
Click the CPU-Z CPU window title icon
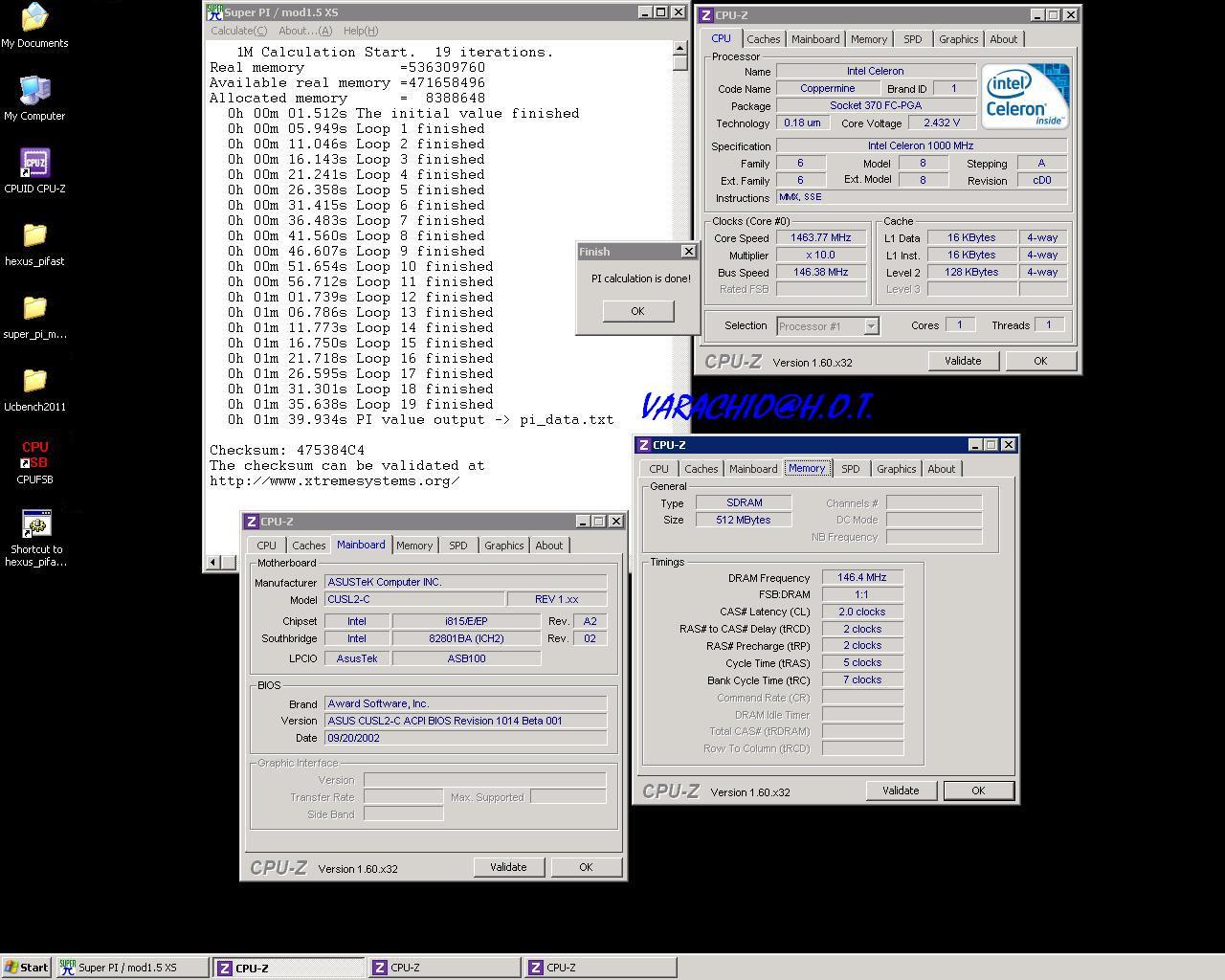[x=706, y=15]
